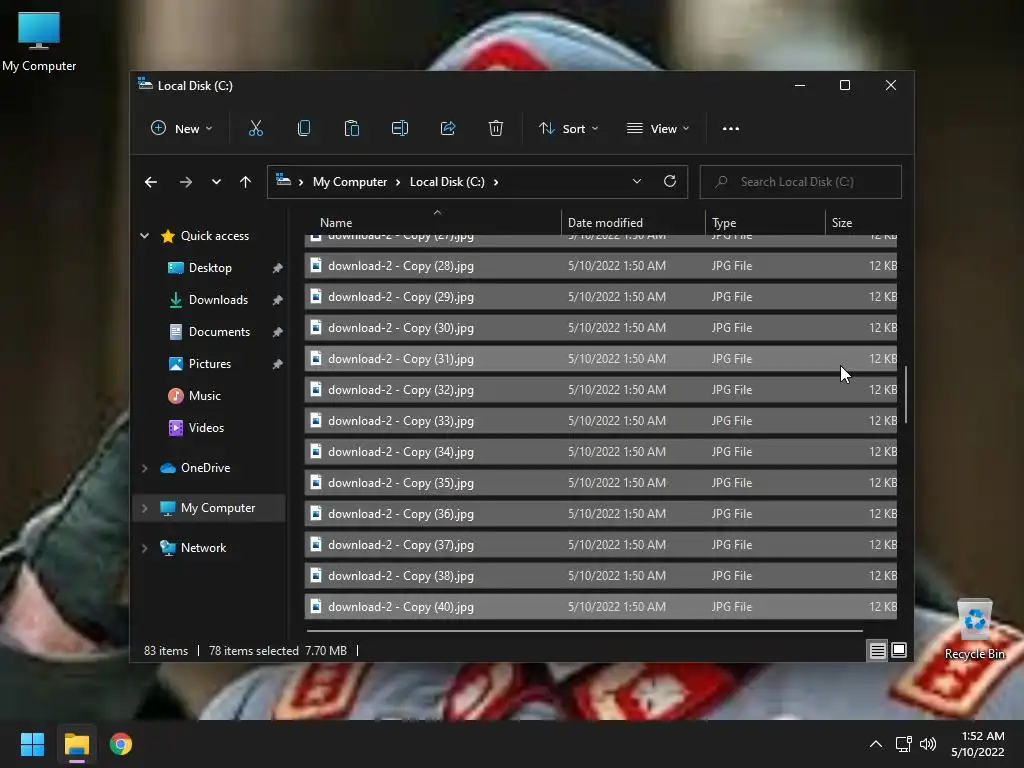Open the network tray icon

[904, 744]
